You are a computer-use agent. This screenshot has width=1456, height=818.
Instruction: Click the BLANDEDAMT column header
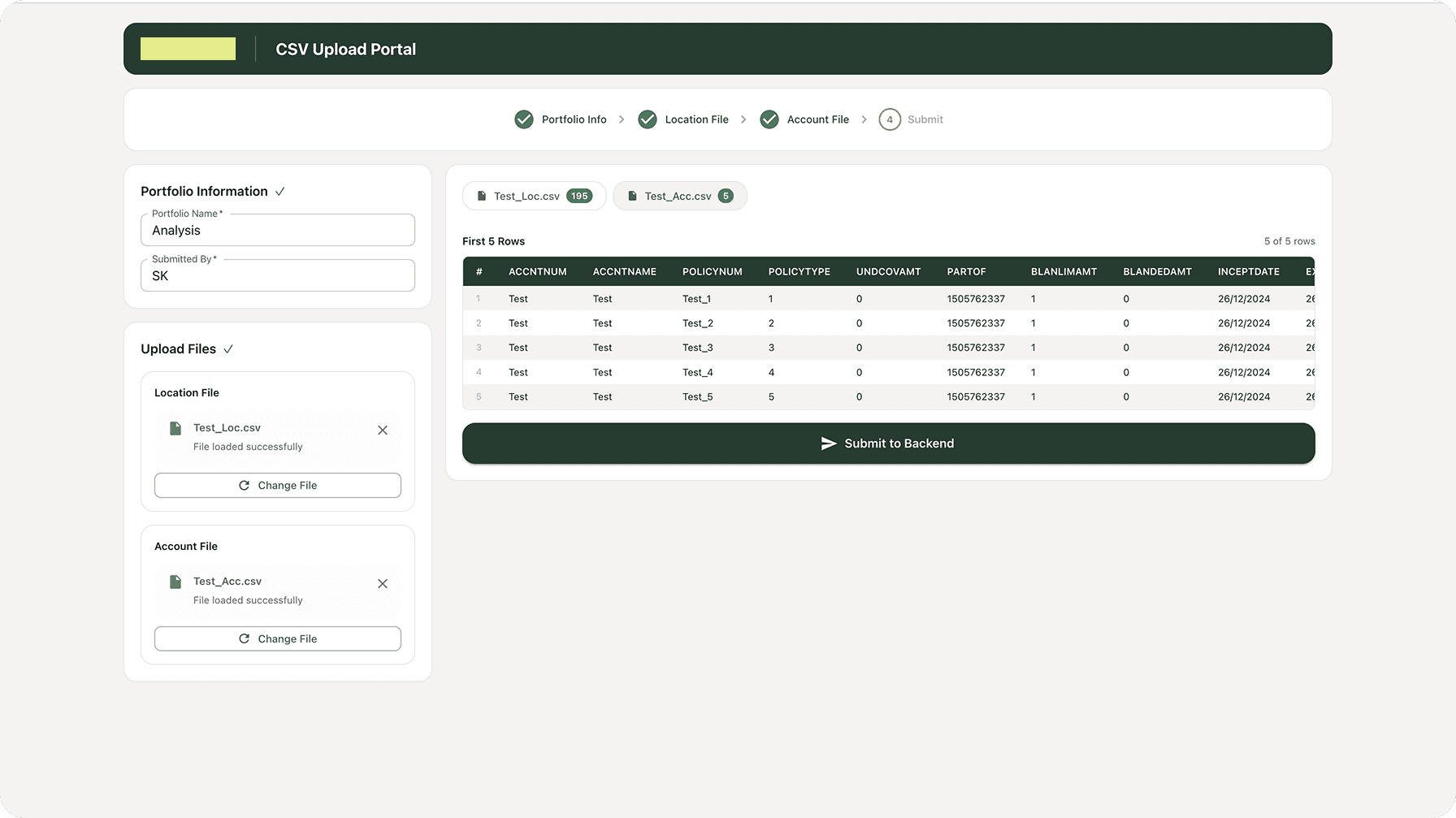point(1158,272)
